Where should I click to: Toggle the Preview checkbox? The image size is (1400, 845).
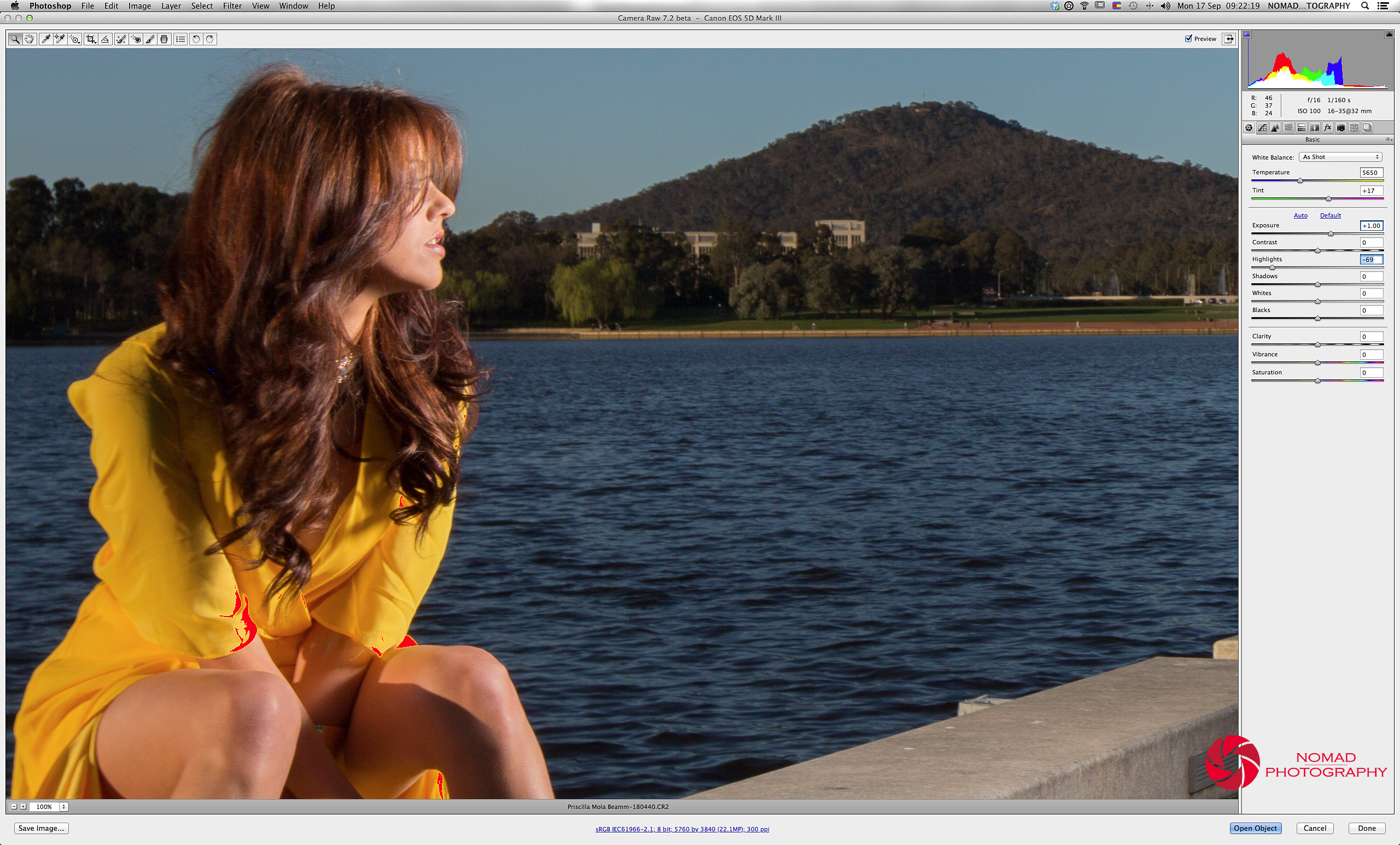click(x=1188, y=39)
